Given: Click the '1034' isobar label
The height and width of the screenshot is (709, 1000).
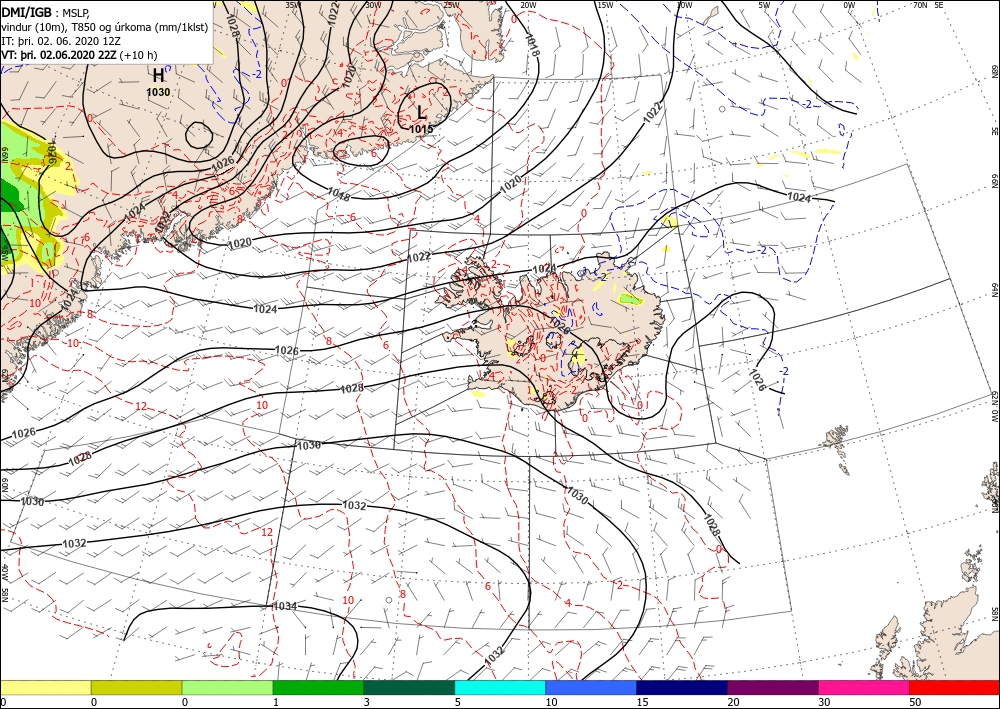Looking at the screenshot, I should tap(284, 606).
